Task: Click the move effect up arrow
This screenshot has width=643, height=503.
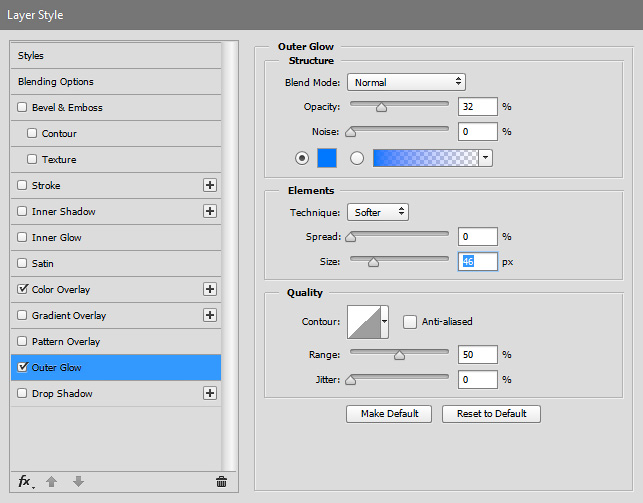Action: [x=51, y=482]
